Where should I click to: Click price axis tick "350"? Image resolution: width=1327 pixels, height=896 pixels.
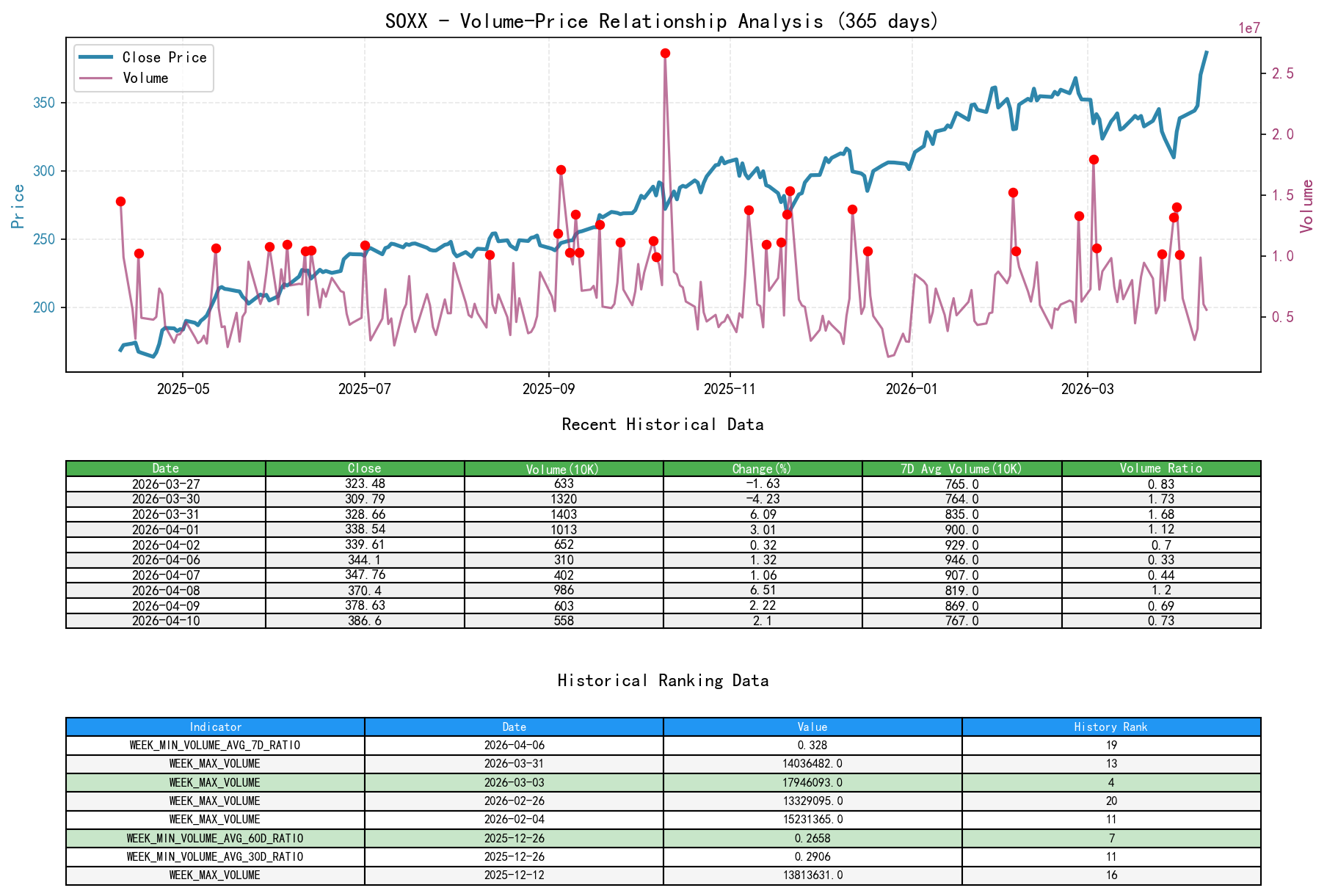click(45, 103)
